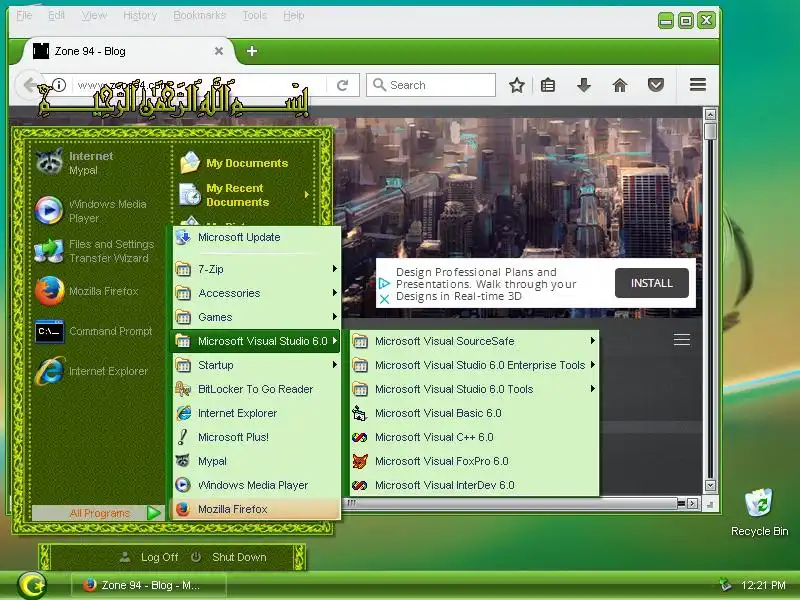Click the INSTALL ad button

coord(652,283)
